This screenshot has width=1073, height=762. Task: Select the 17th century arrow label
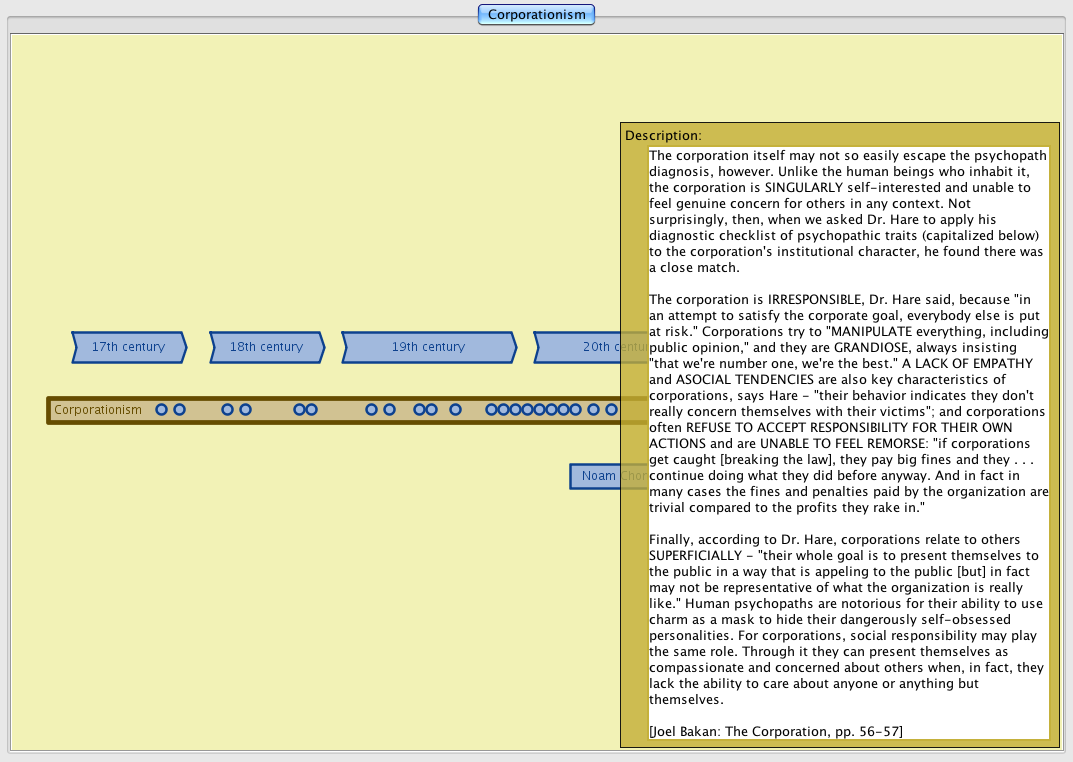coord(128,347)
